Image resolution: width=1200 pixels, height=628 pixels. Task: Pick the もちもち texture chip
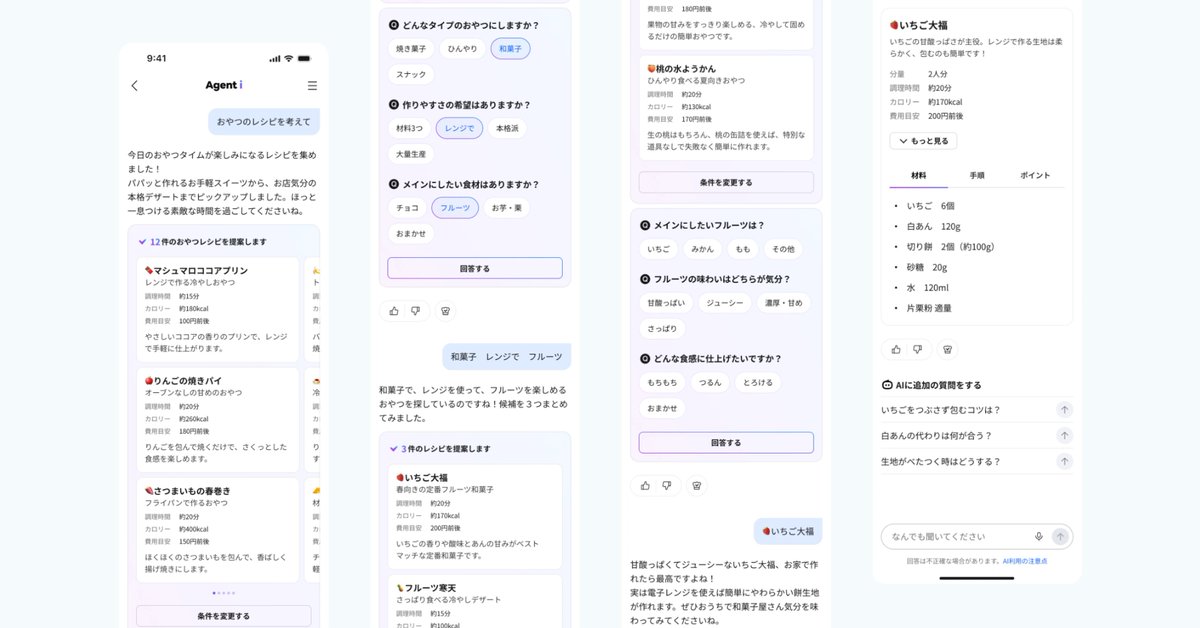point(662,383)
